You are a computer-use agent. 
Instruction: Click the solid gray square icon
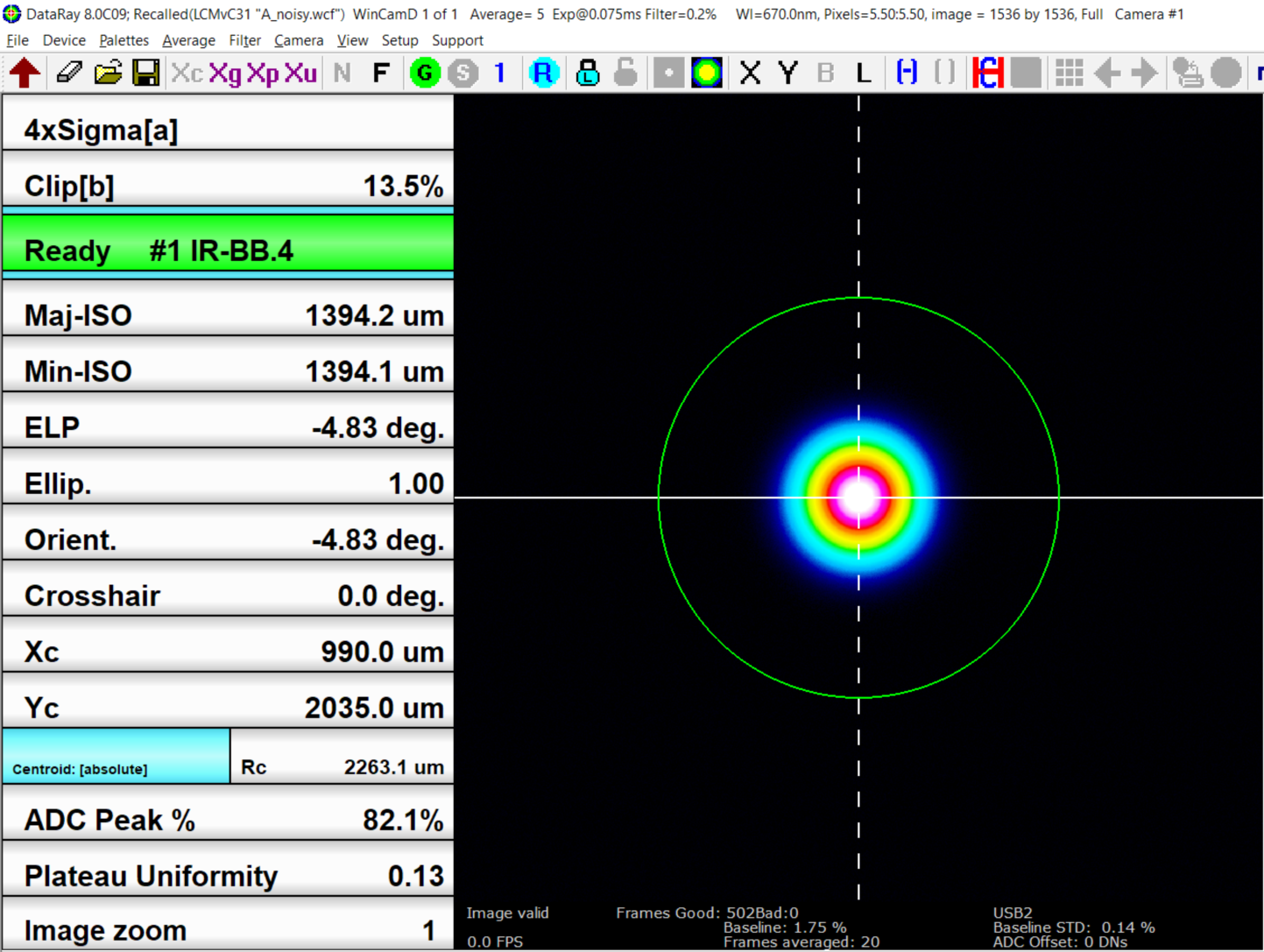click(1026, 73)
